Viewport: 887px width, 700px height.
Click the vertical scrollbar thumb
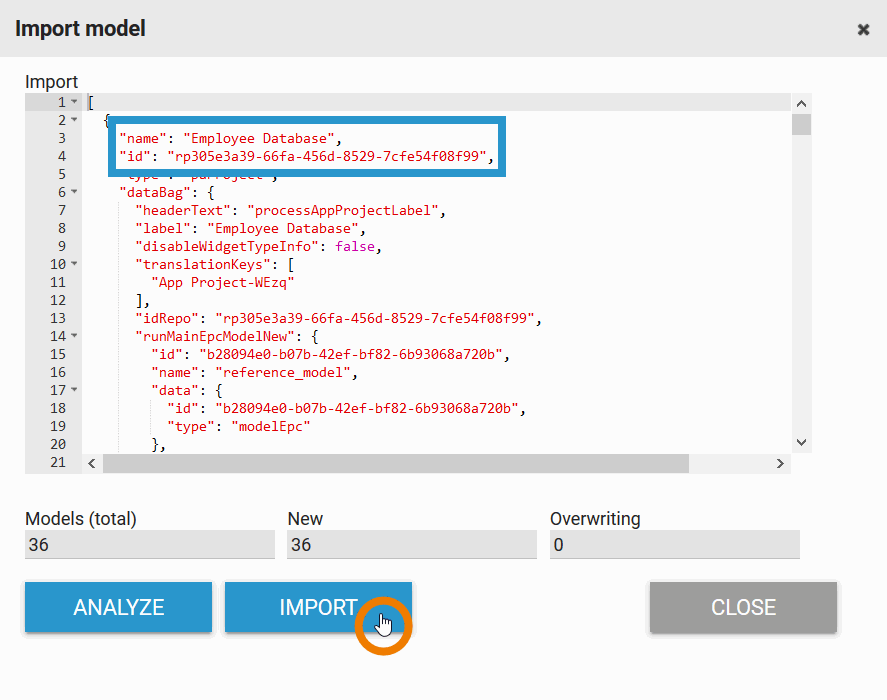pos(801,124)
